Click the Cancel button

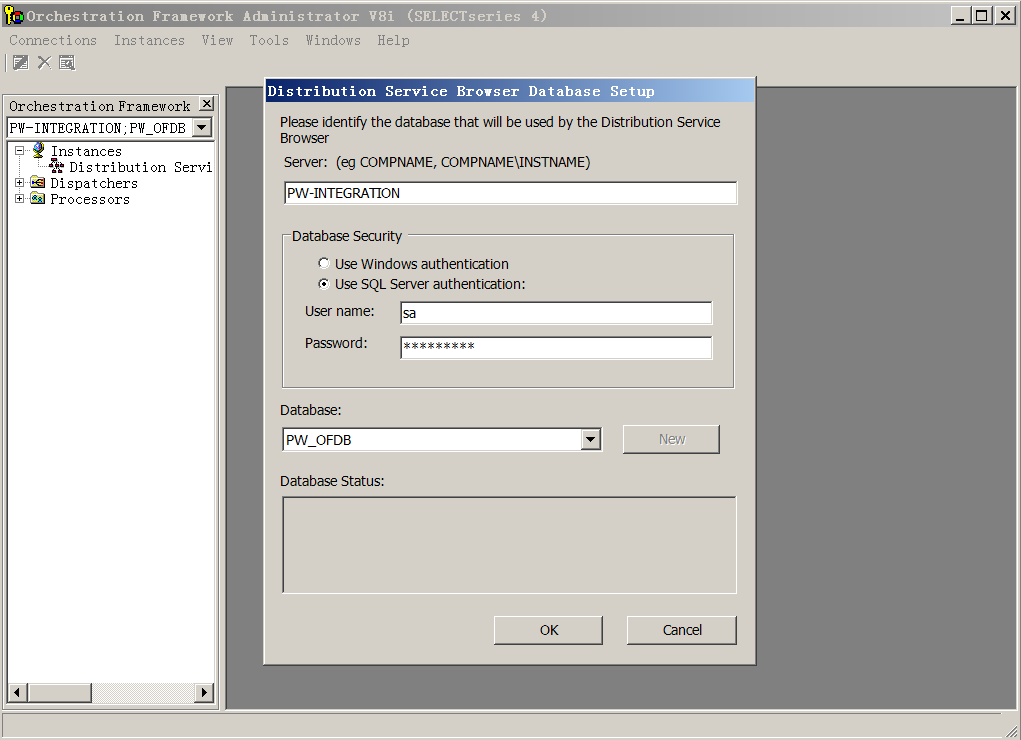click(x=682, y=630)
